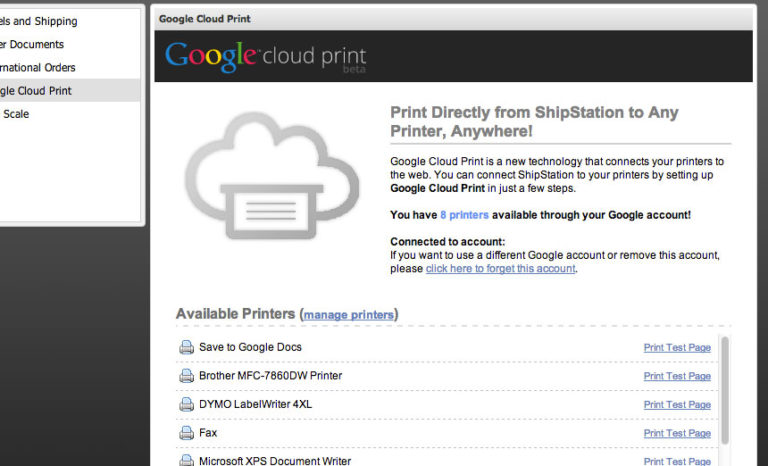Screen dimensions: 768x466
Task: Print test page for Microsoft XPS Document Writer
Action: point(677,461)
